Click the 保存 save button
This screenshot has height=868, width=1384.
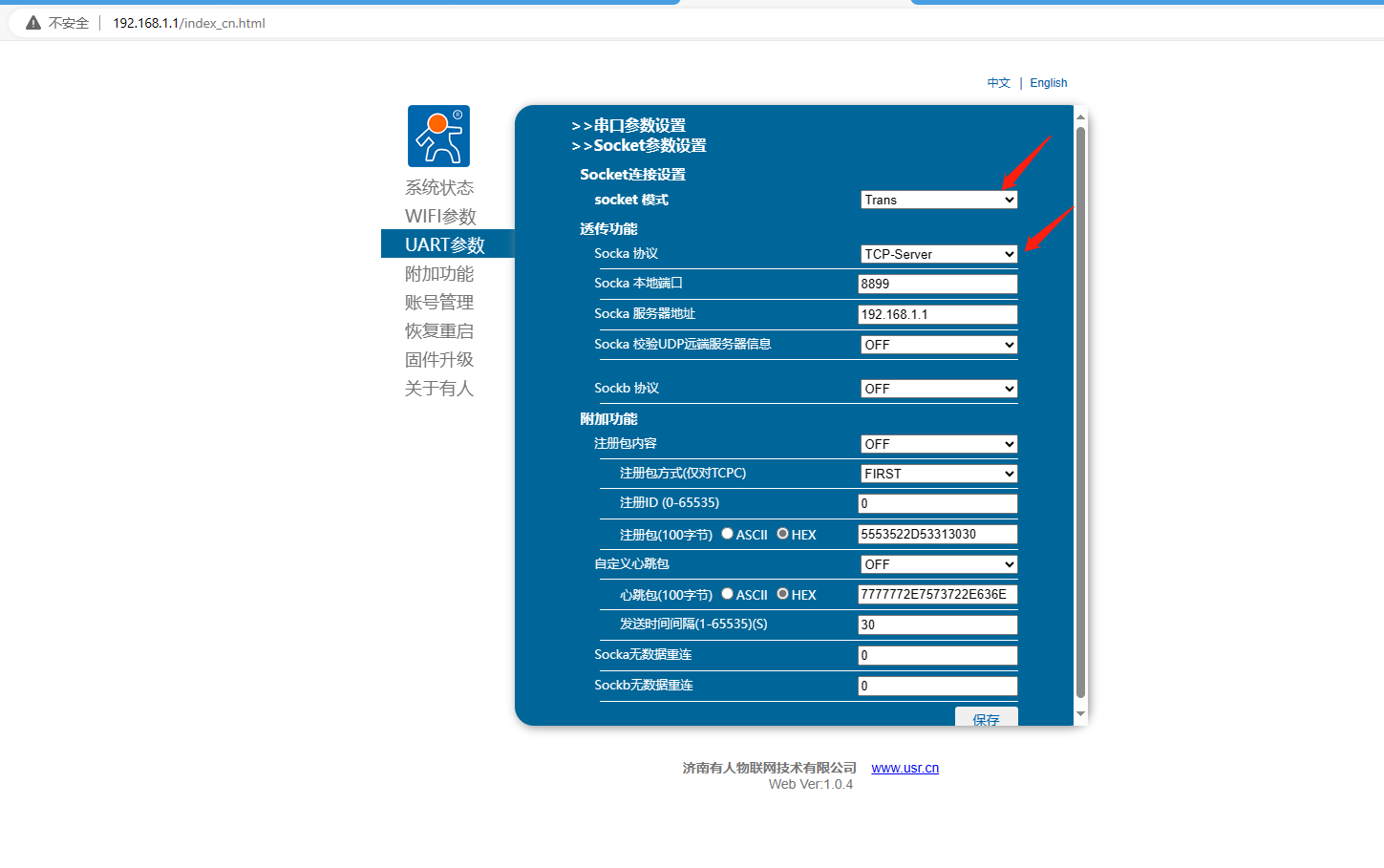(x=986, y=718)
